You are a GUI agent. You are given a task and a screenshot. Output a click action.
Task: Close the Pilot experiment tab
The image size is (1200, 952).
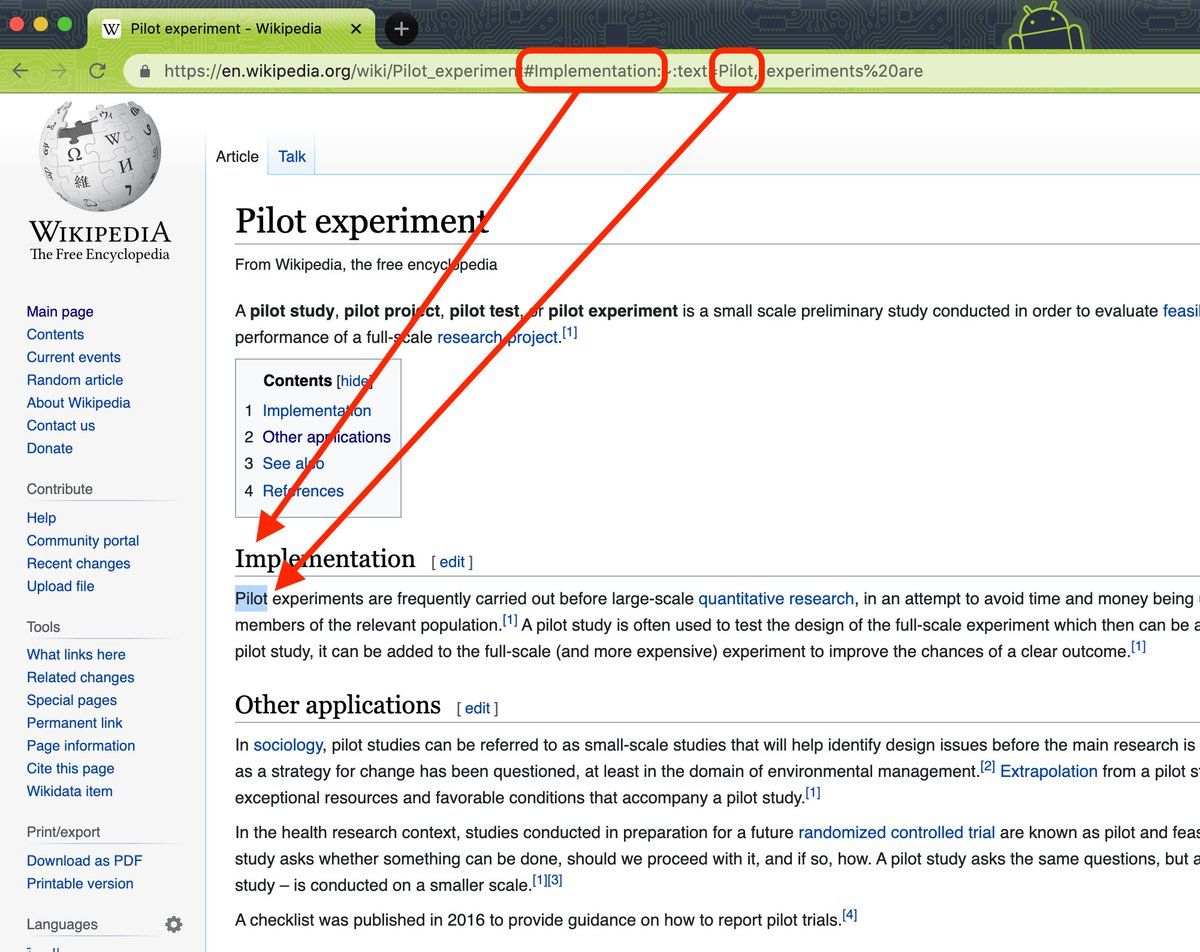coord(356,29)
